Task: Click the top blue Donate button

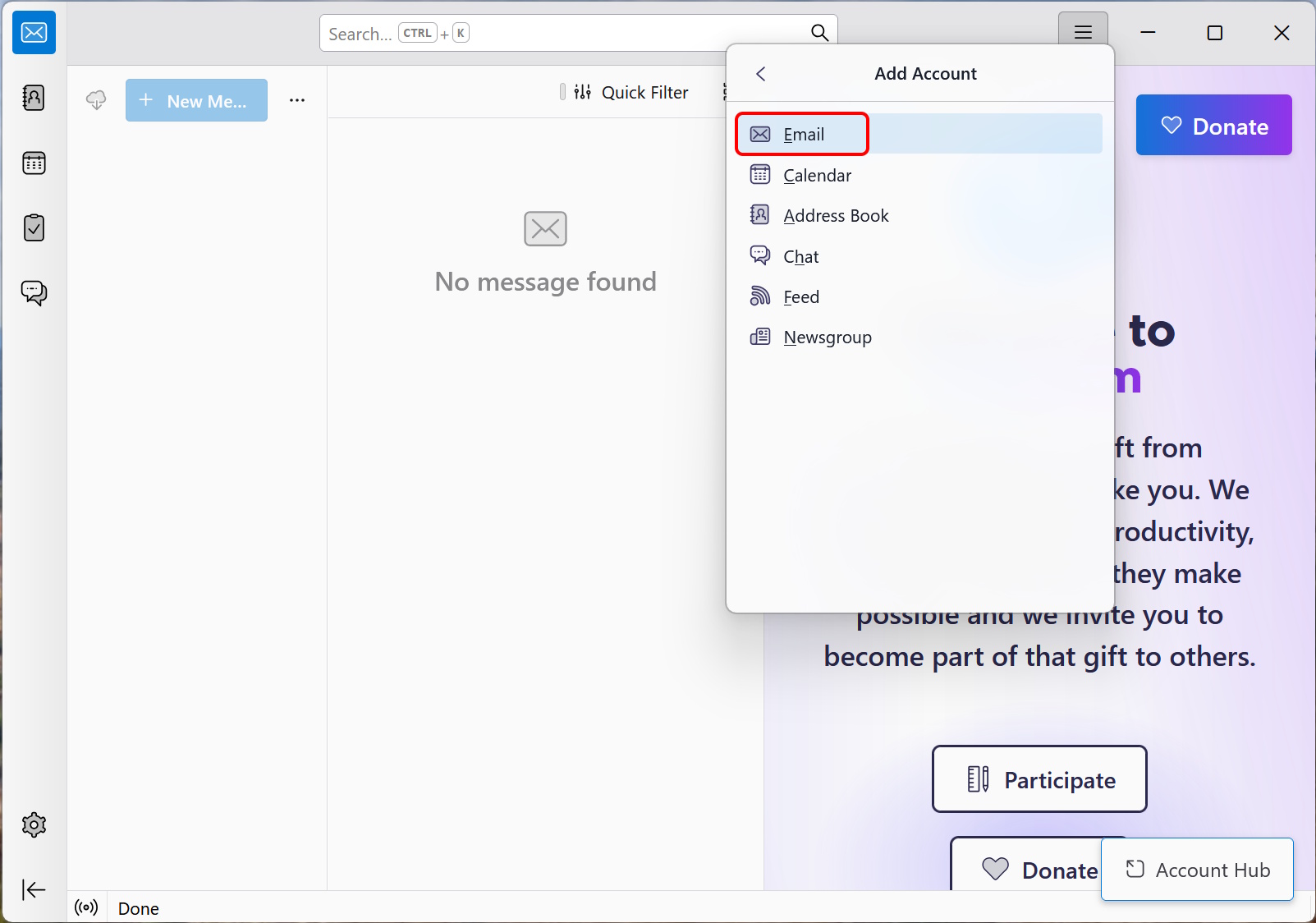Action: coord(1213,125)
